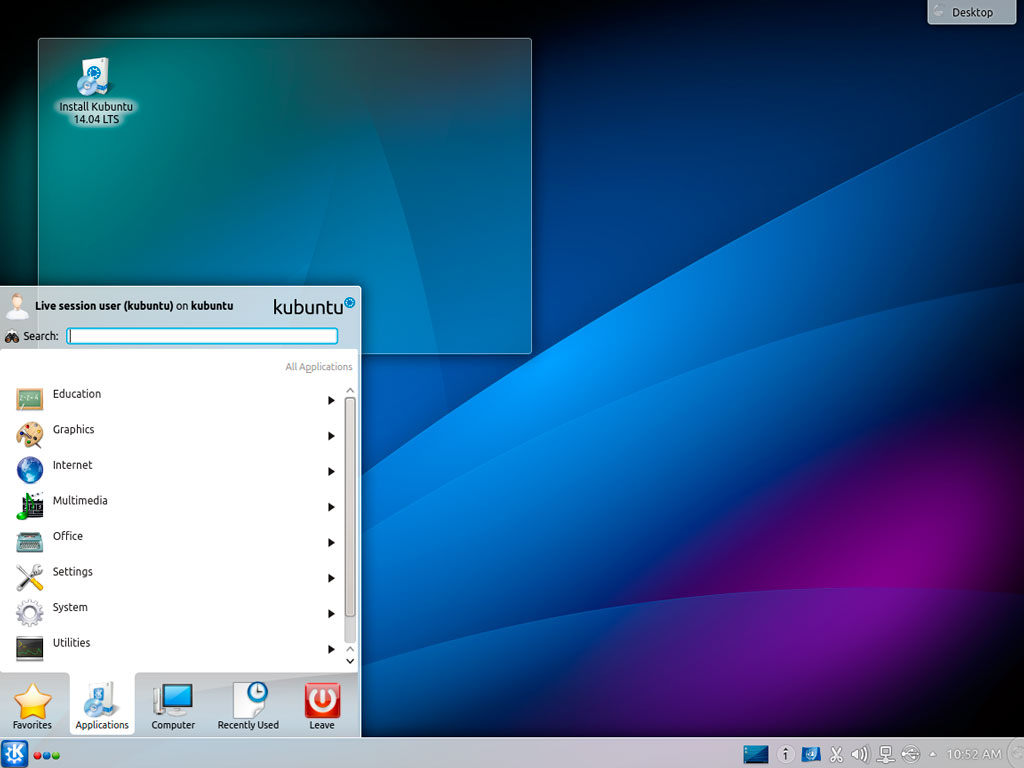The width and height of the screenshot is (1024, 768).
Task: Switch to the Favorites tab
Action: pos(32,706)
